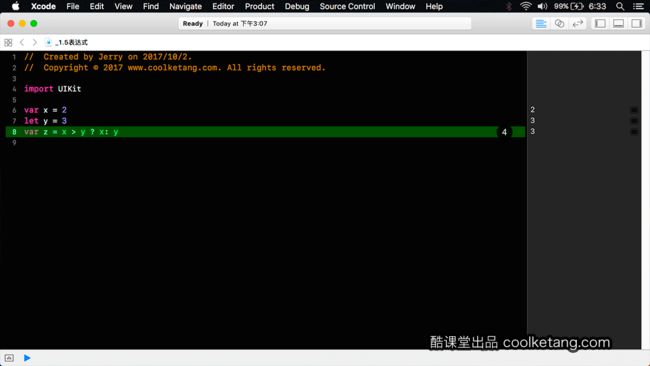Click sidebar result value for line 6
Screen dimensions: 650x366
(533, 109)
